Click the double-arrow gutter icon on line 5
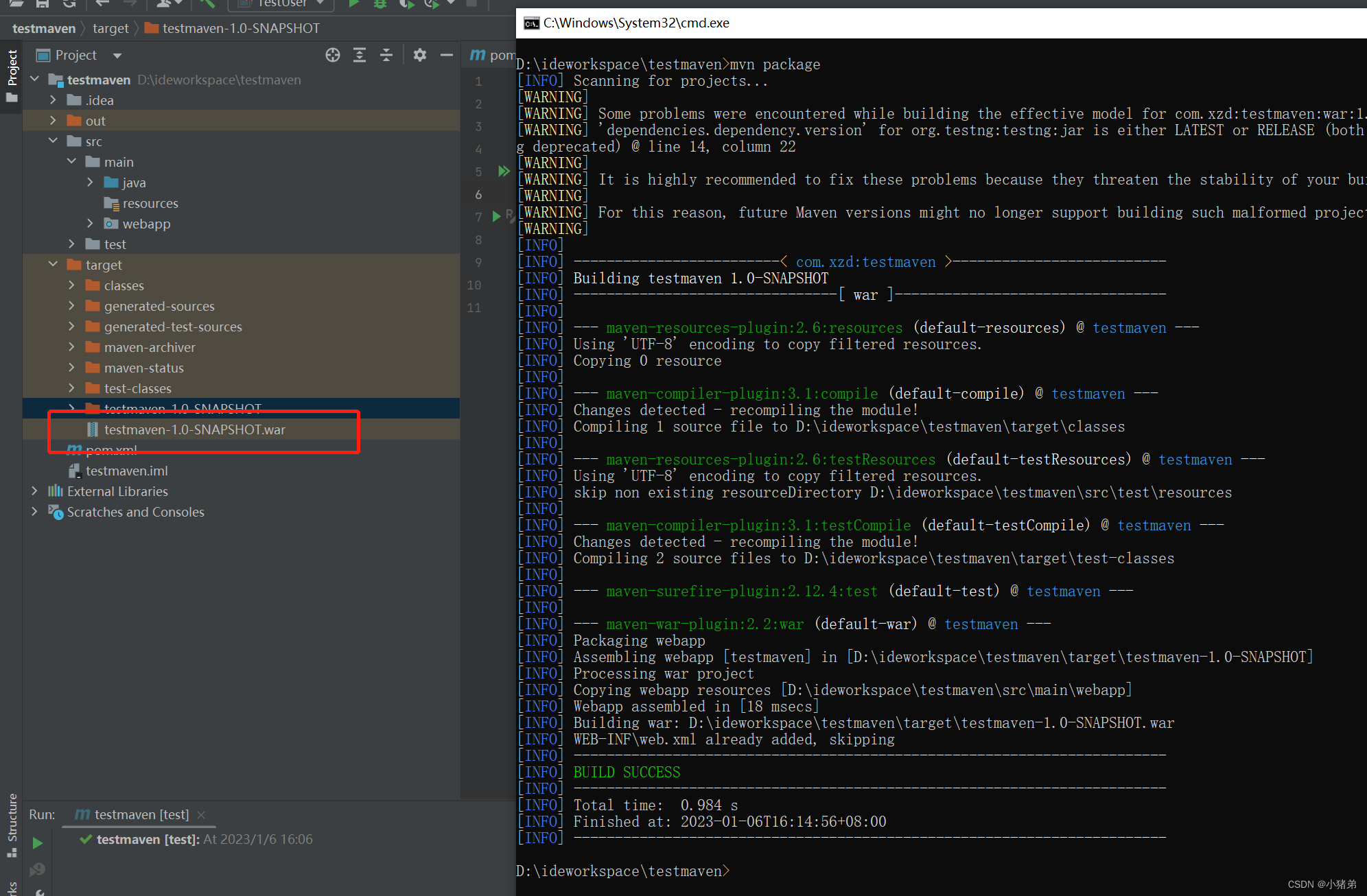This screenshot has width=1367, height=896. [x=504, y=172]
